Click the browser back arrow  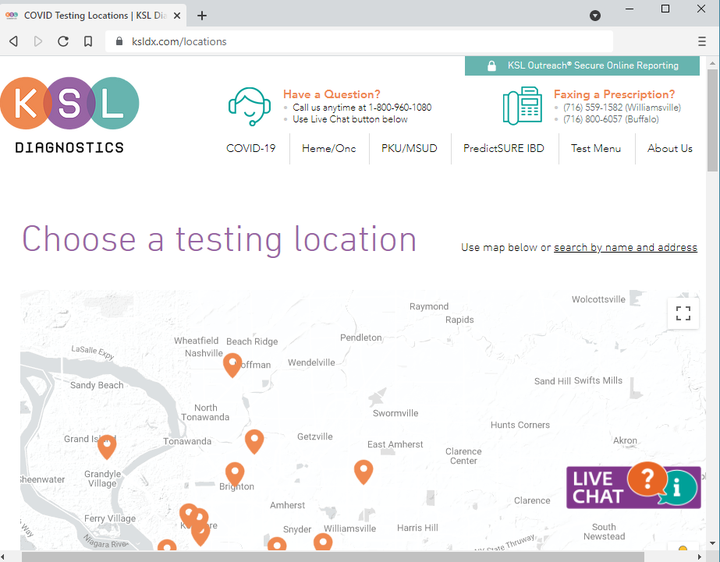point(14,41)
